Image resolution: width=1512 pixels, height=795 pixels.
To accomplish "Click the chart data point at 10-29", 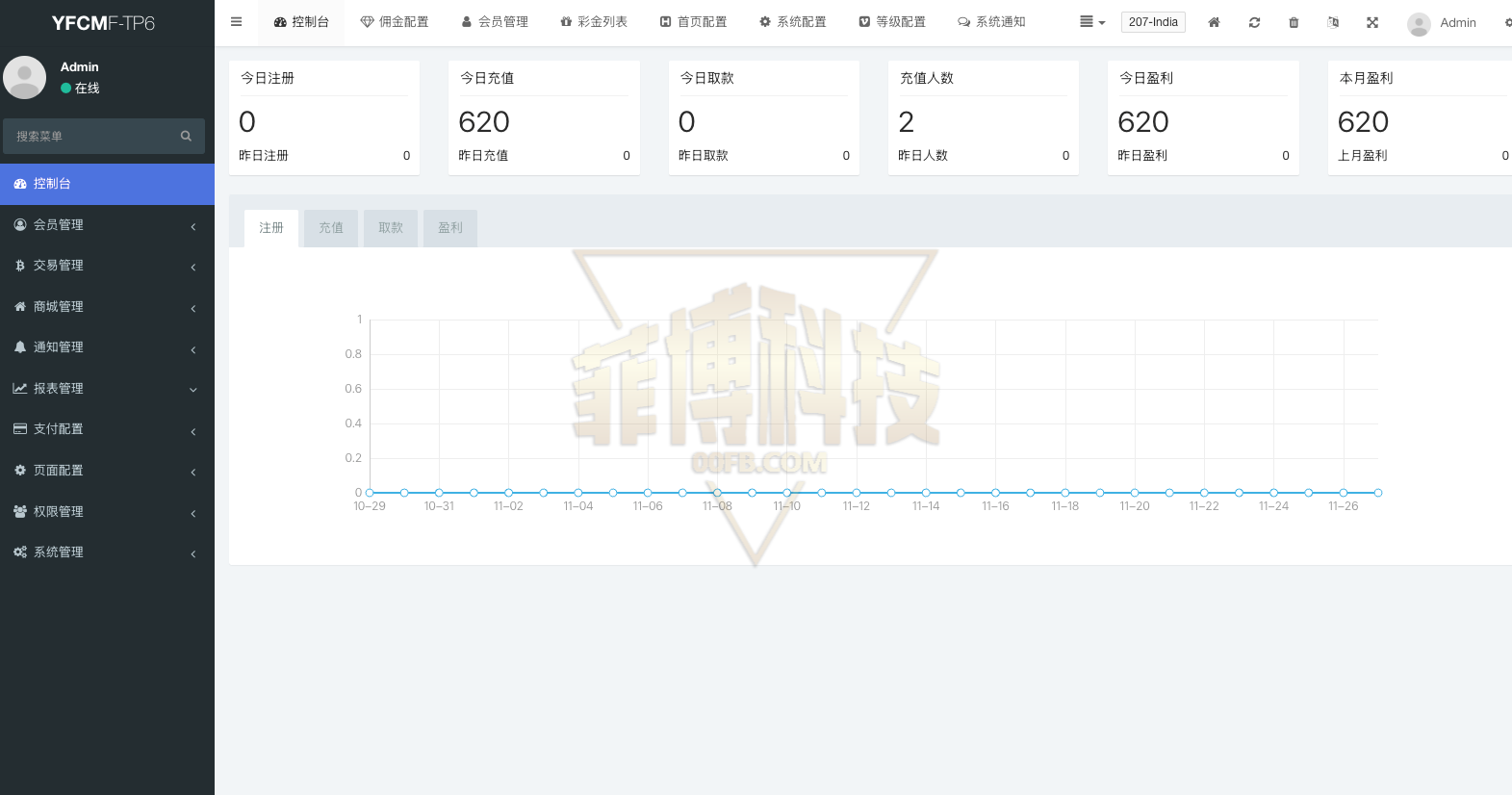I will point(370,493).
